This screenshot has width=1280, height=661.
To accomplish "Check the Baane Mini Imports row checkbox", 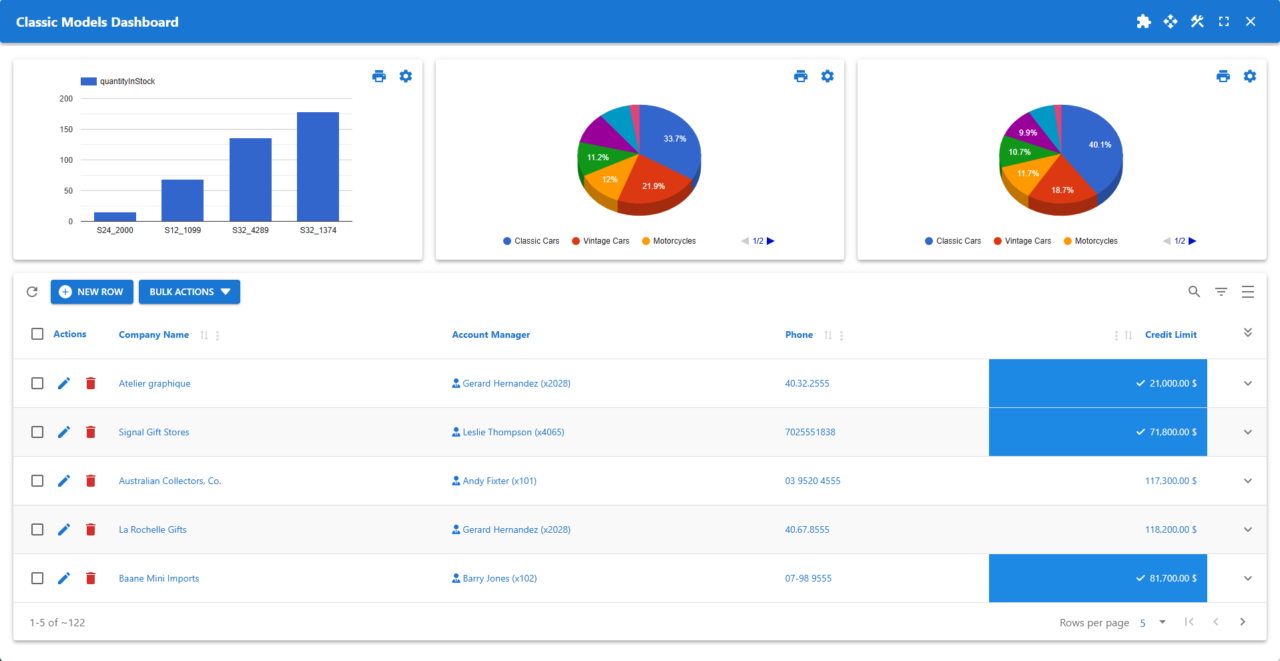I will (37, 578).
